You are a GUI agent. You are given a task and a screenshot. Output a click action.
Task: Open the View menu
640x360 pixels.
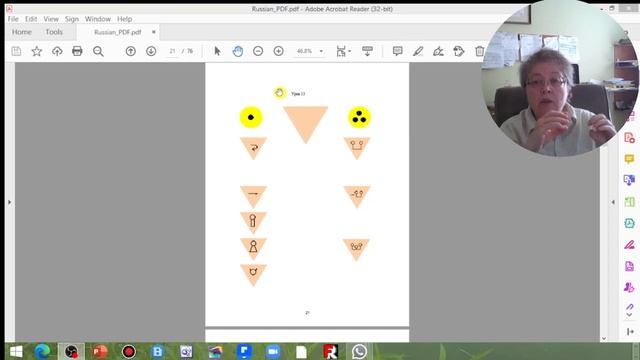(51, 19)
